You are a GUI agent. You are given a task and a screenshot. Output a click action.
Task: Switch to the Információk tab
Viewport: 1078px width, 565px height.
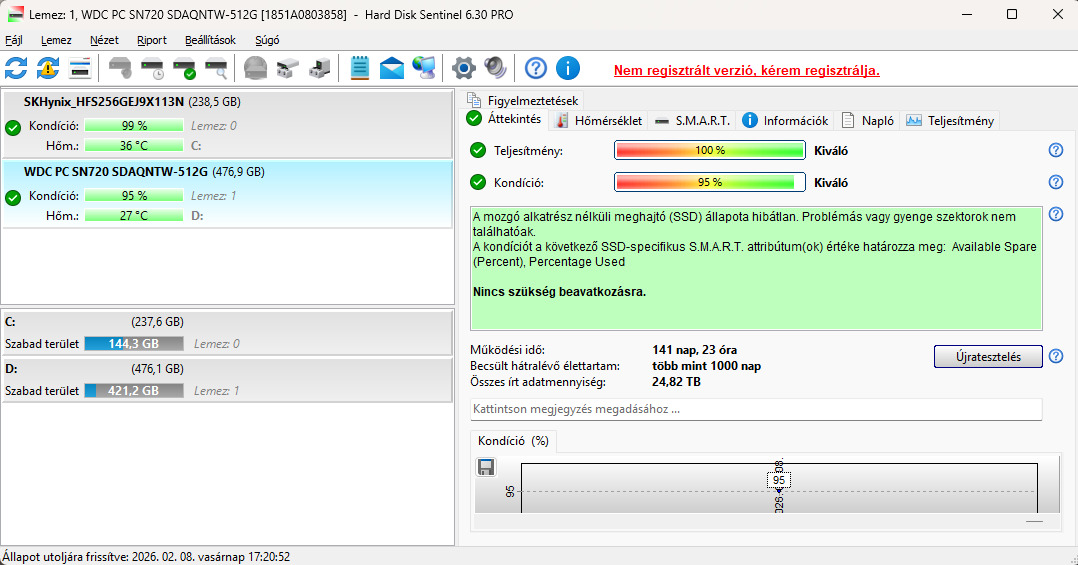pyautogui.click(x=785, y=121)
